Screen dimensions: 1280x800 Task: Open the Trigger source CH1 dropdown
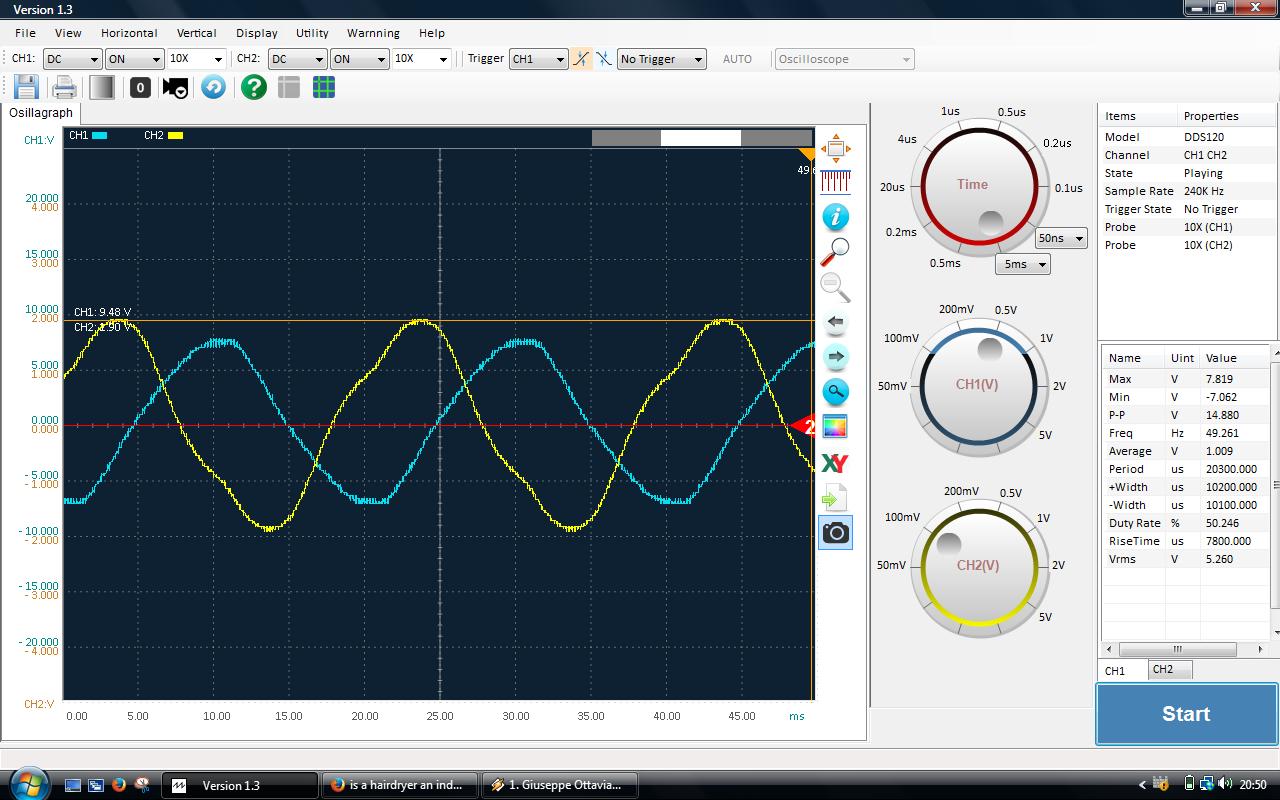point(538,59)
